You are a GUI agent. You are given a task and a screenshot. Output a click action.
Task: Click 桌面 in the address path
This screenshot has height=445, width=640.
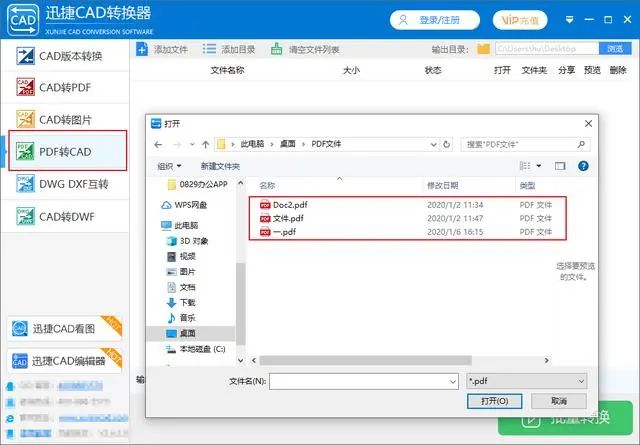tap(287, 144)
